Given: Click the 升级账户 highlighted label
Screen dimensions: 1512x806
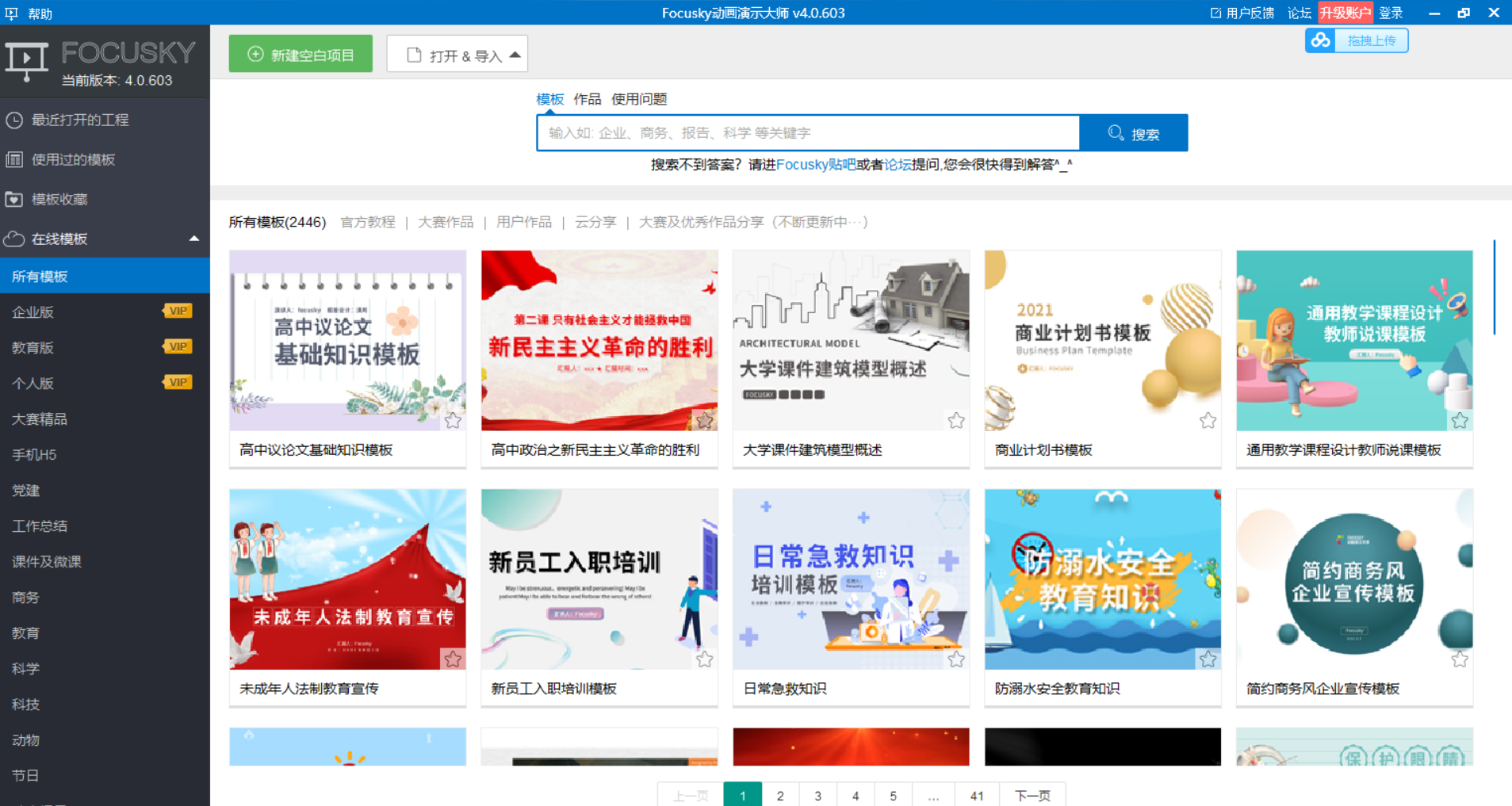Looking at the screenshot, I should 1345,13.
